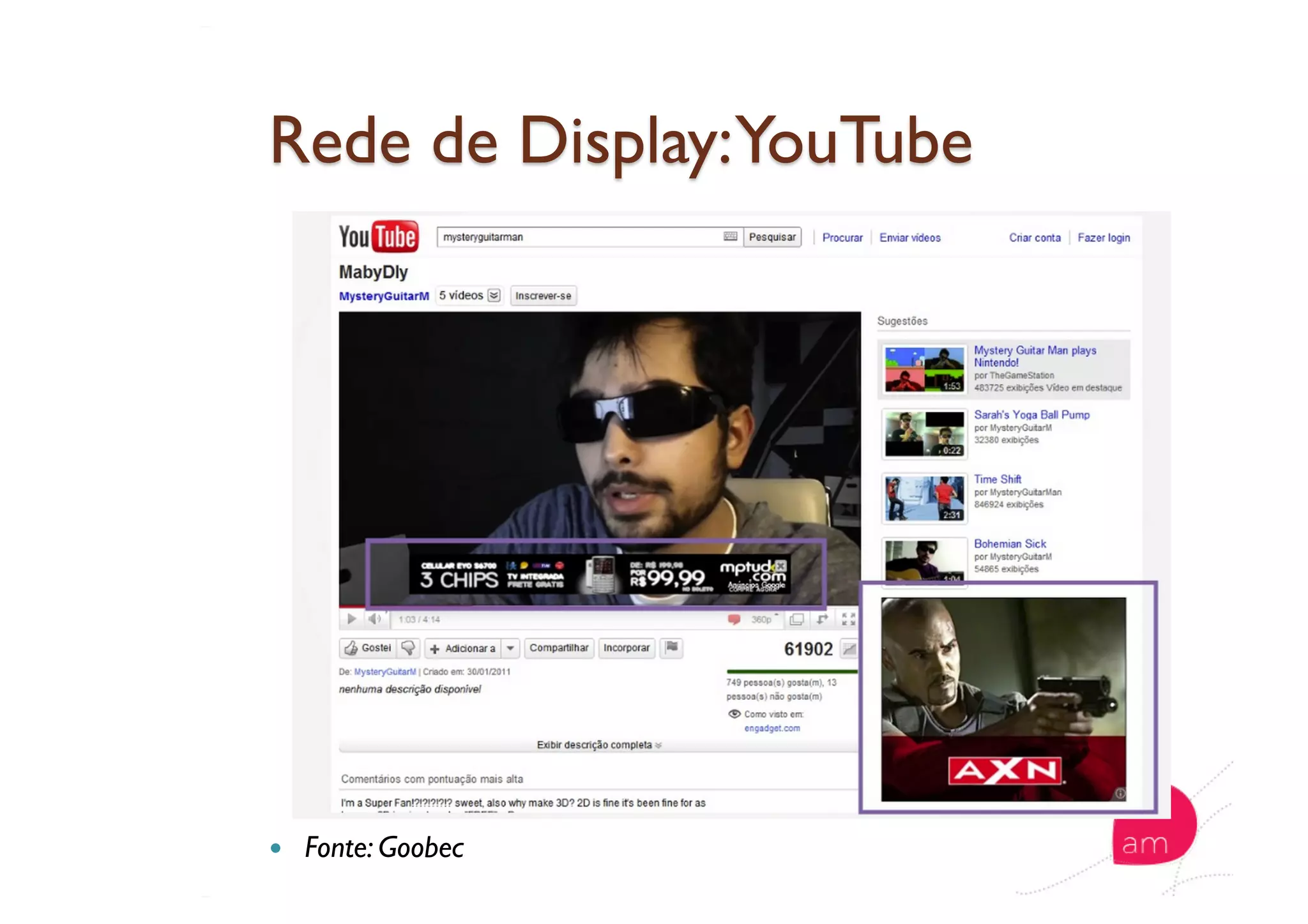
Task: Click the YouTube logo
Action: coord(378,236)
